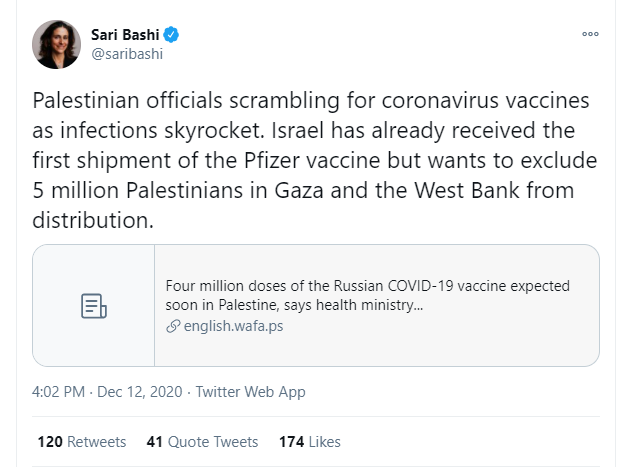Click the chain link icon beside english.wafa.ps

click(173, 327)
